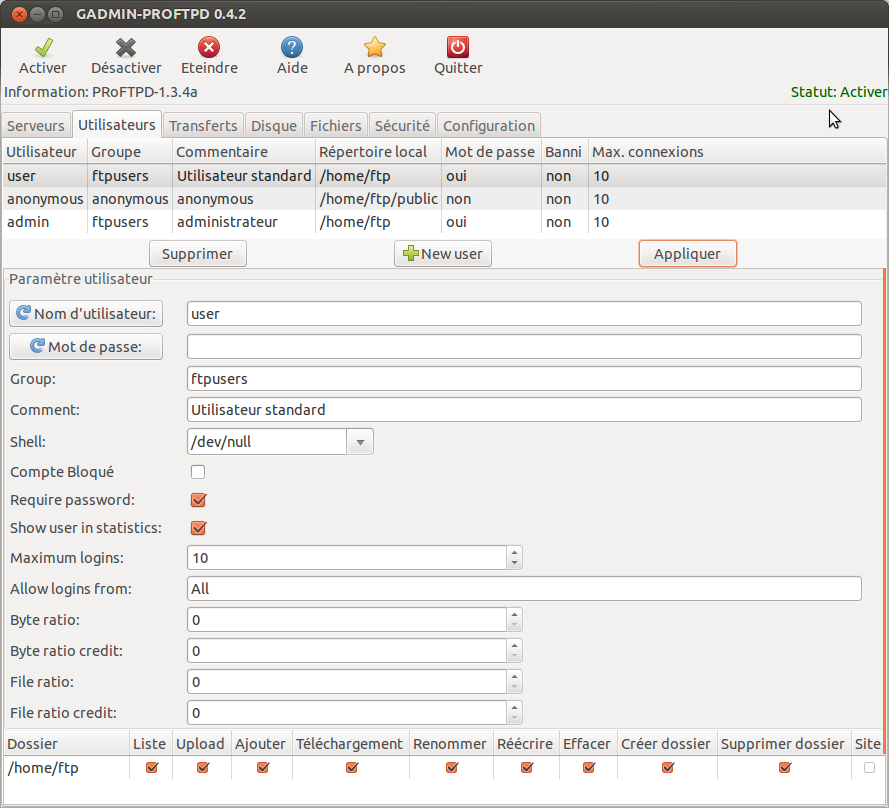Viewport: 889px width, 808px height.
Task: Switch to the Sécurité tab
Action: [x=402, y=126]
